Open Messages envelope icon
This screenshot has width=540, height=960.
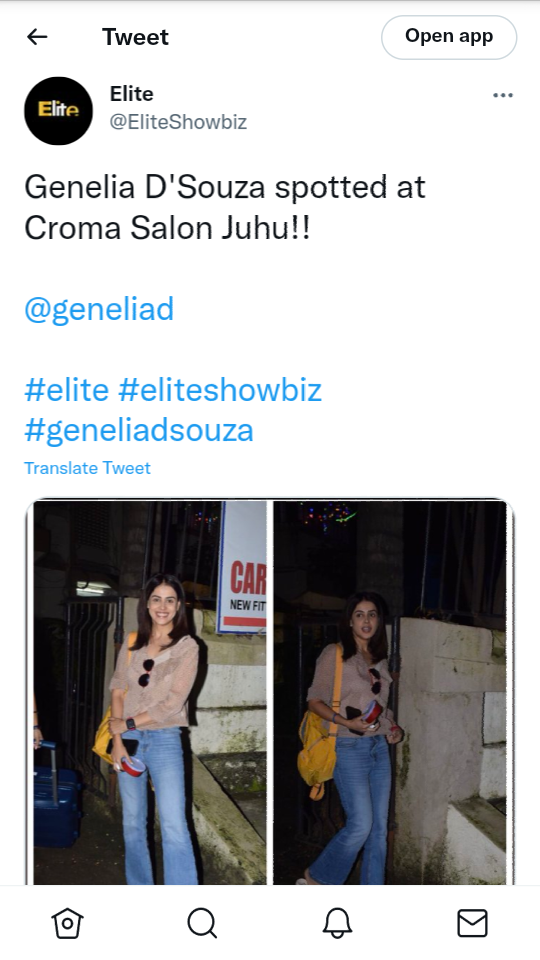pyautogui.click(x=473, y=923)
